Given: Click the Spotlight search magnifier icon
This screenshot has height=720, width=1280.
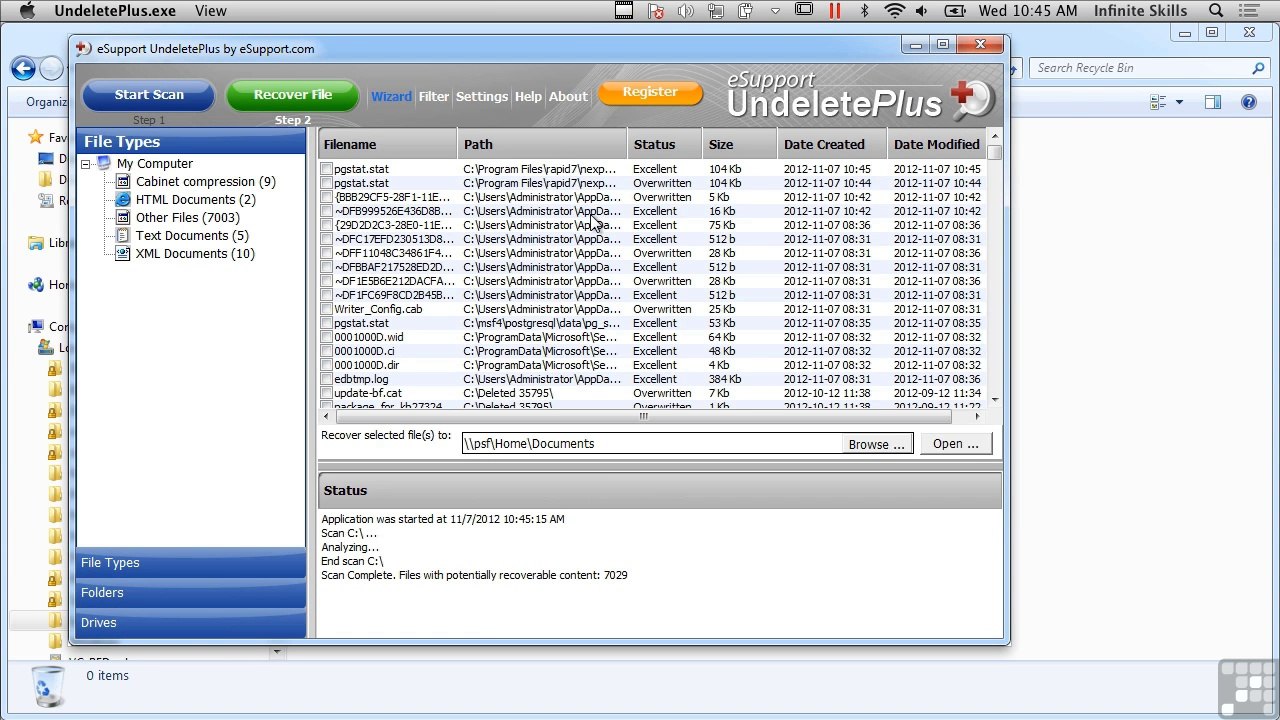Looking at the screenshot, I should [x=1216, y=11].
